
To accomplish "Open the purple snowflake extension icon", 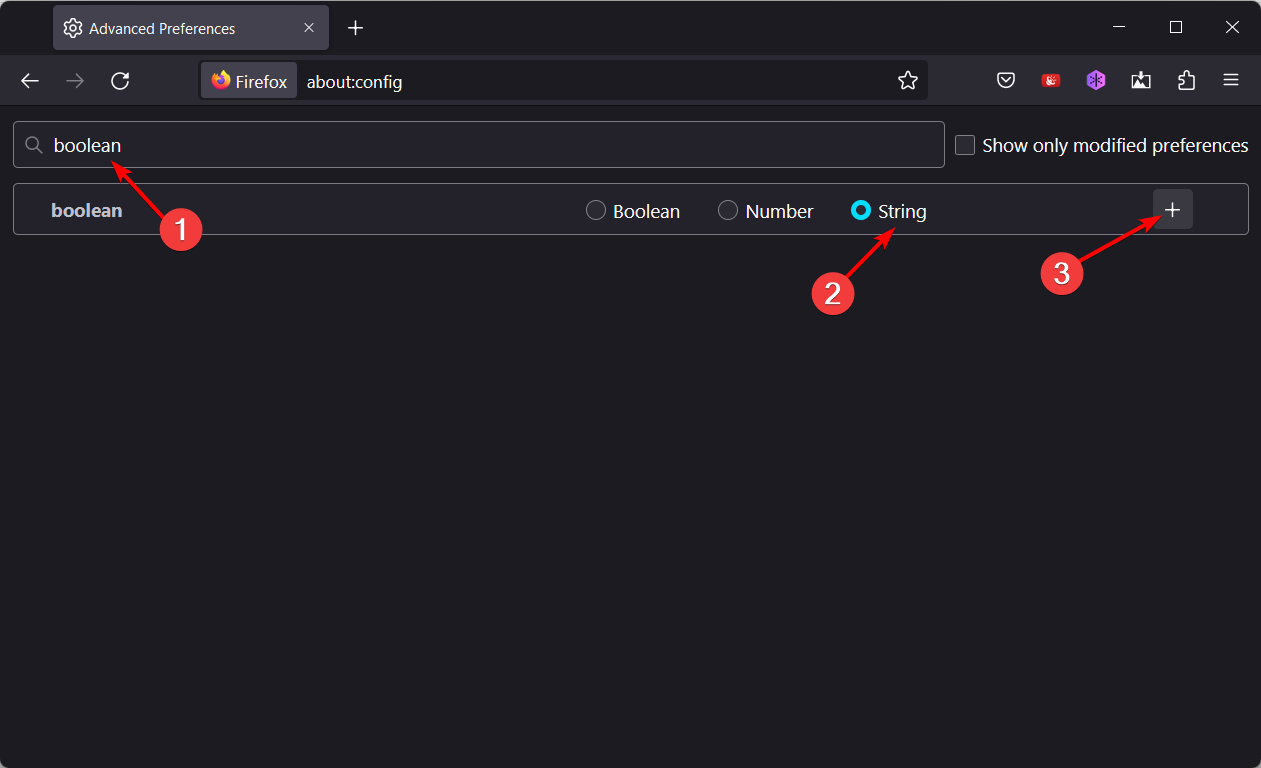I will click(x=1096, y=81).
